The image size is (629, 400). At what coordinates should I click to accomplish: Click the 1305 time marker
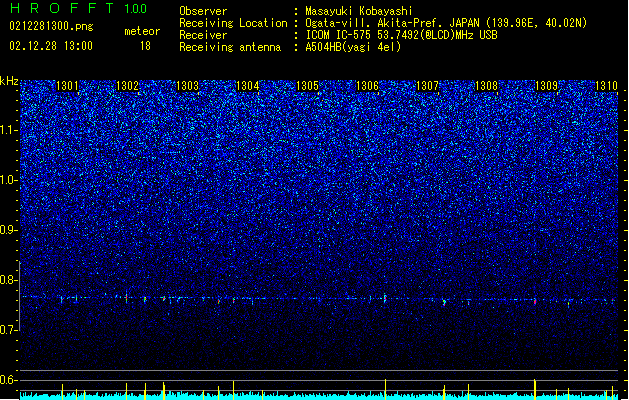307,86
